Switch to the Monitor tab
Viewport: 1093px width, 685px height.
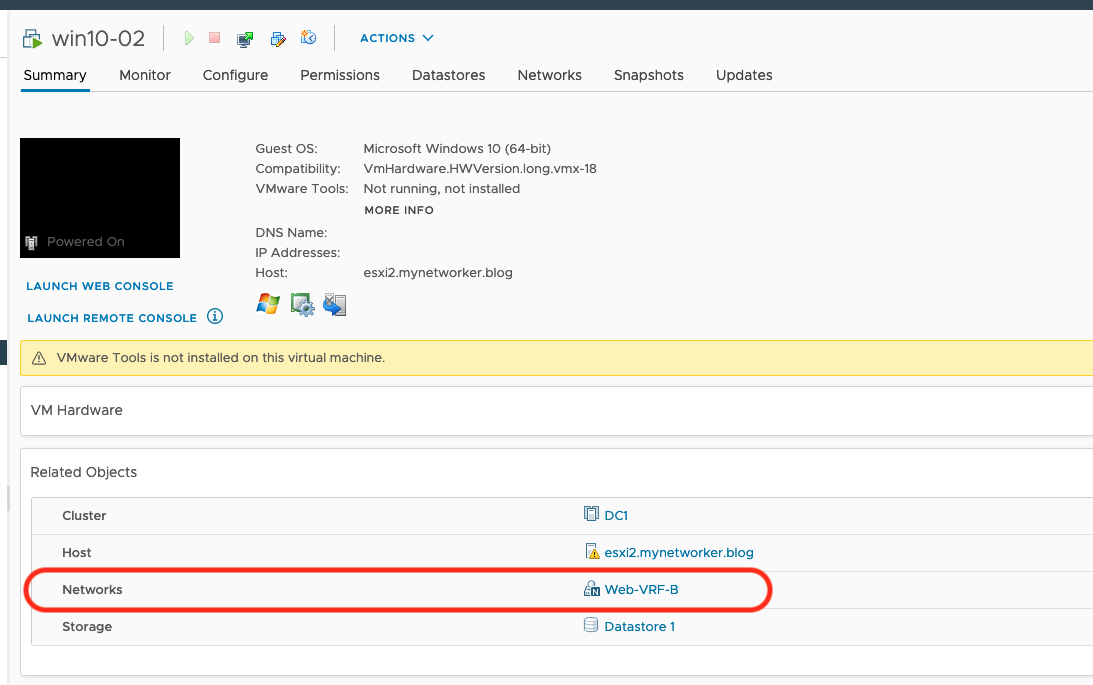[145, 75]
